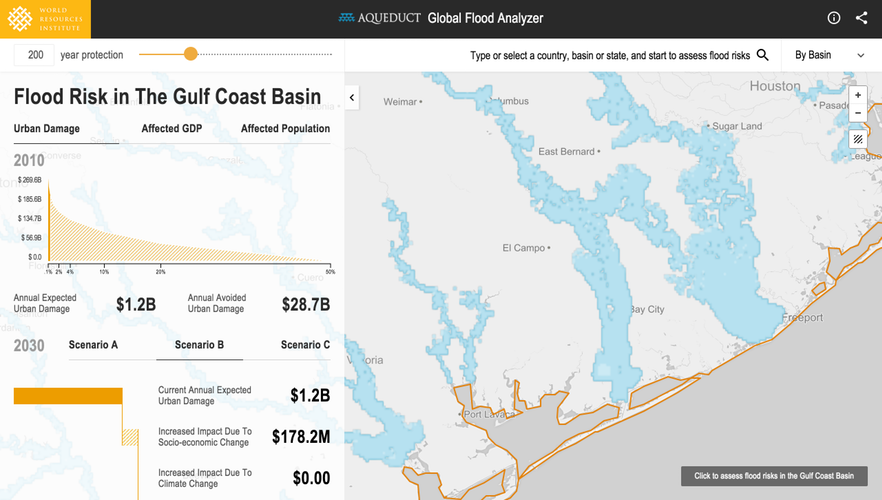Click 'Current Annual Expected Urban Damage' label
The height and width of the screenshot is (500, 882).
click(205, 395)
